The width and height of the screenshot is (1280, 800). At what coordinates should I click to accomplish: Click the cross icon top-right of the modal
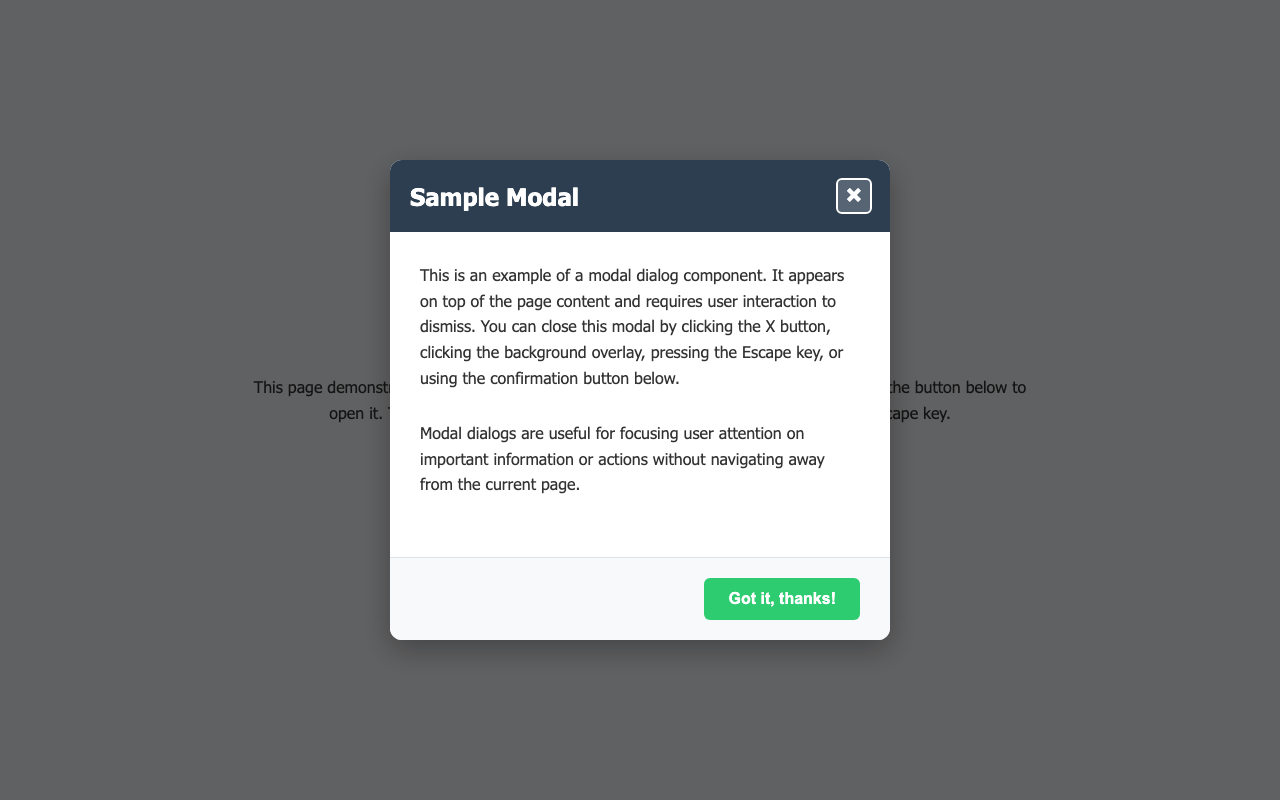854,196
